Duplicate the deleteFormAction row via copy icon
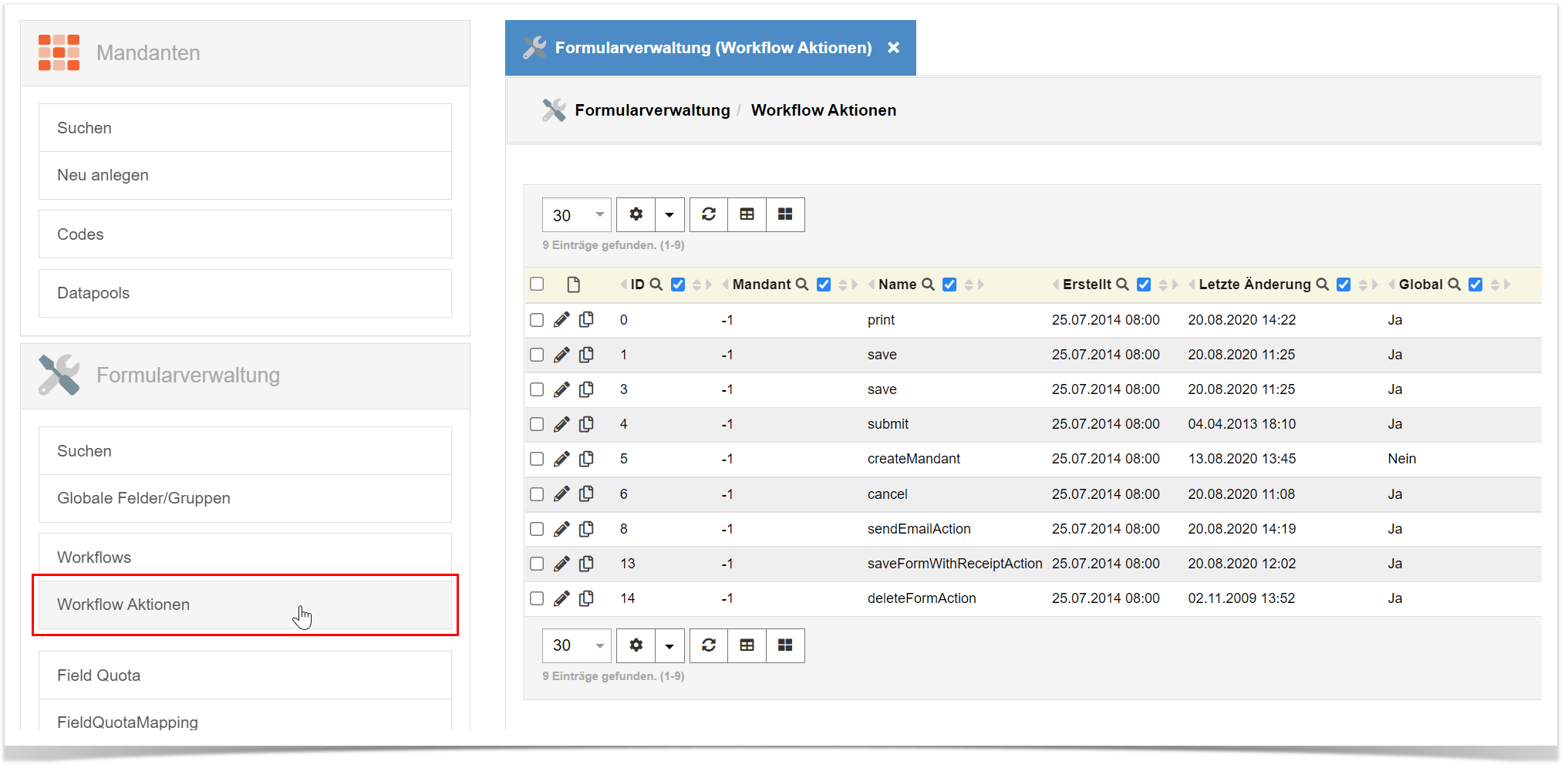Image resolution: width=1568 pixels, height=768 pixels. [586, 598]
